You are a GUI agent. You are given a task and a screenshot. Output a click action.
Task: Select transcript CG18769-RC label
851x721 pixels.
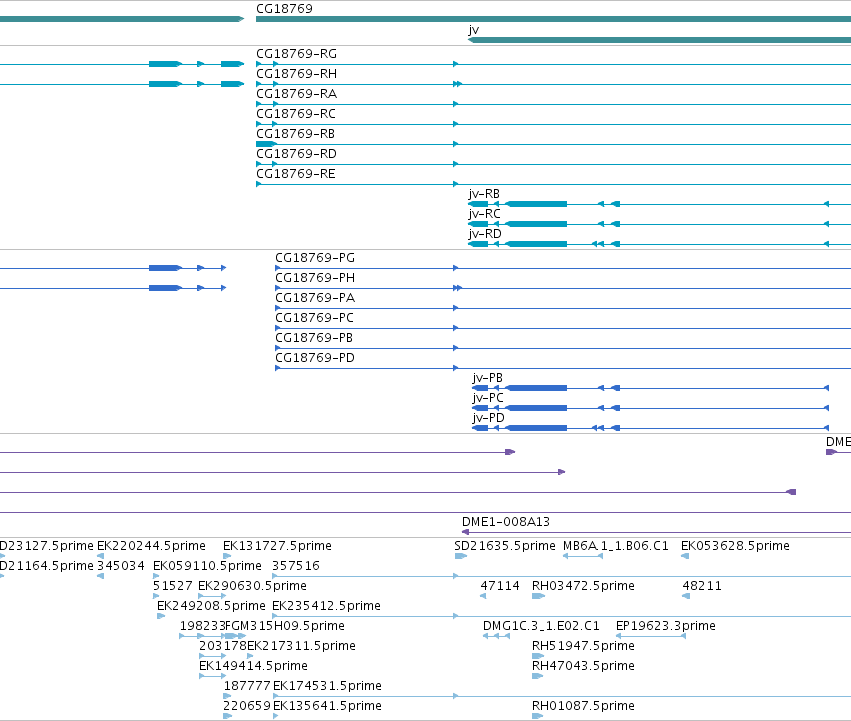[x=296, y=114]
